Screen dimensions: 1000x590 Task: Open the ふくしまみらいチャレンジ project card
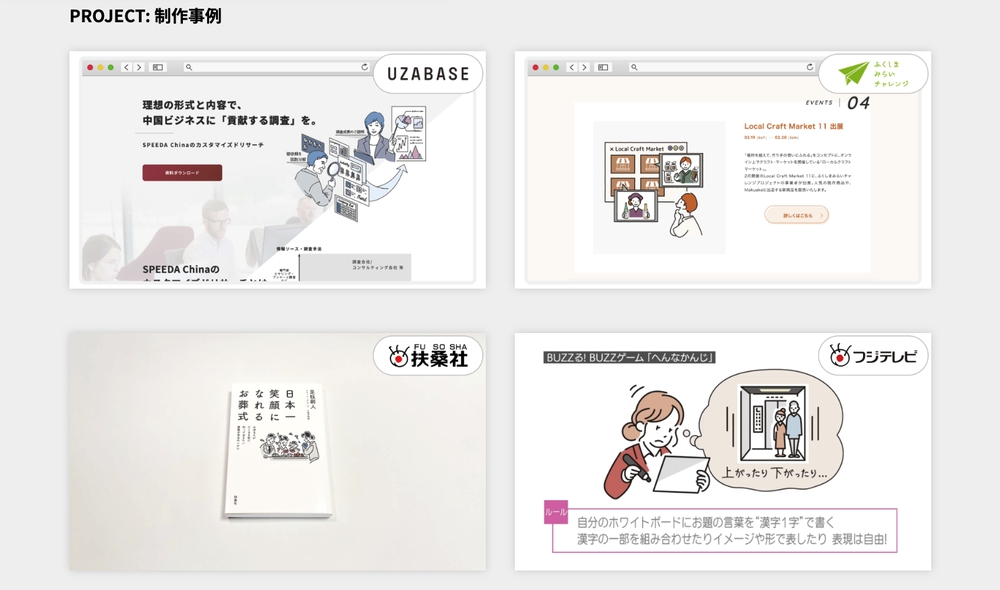pos(723,170)
